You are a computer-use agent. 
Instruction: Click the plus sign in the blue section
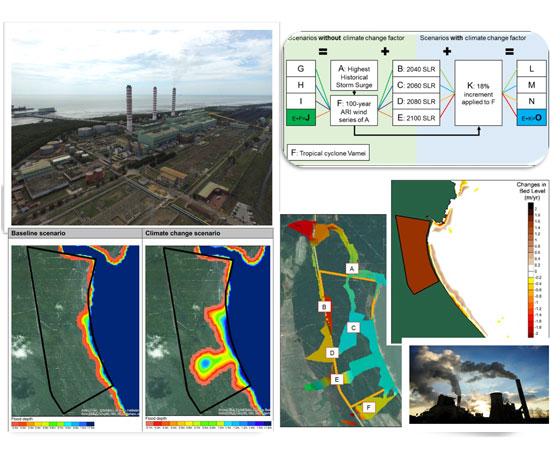tap(447, 52)
